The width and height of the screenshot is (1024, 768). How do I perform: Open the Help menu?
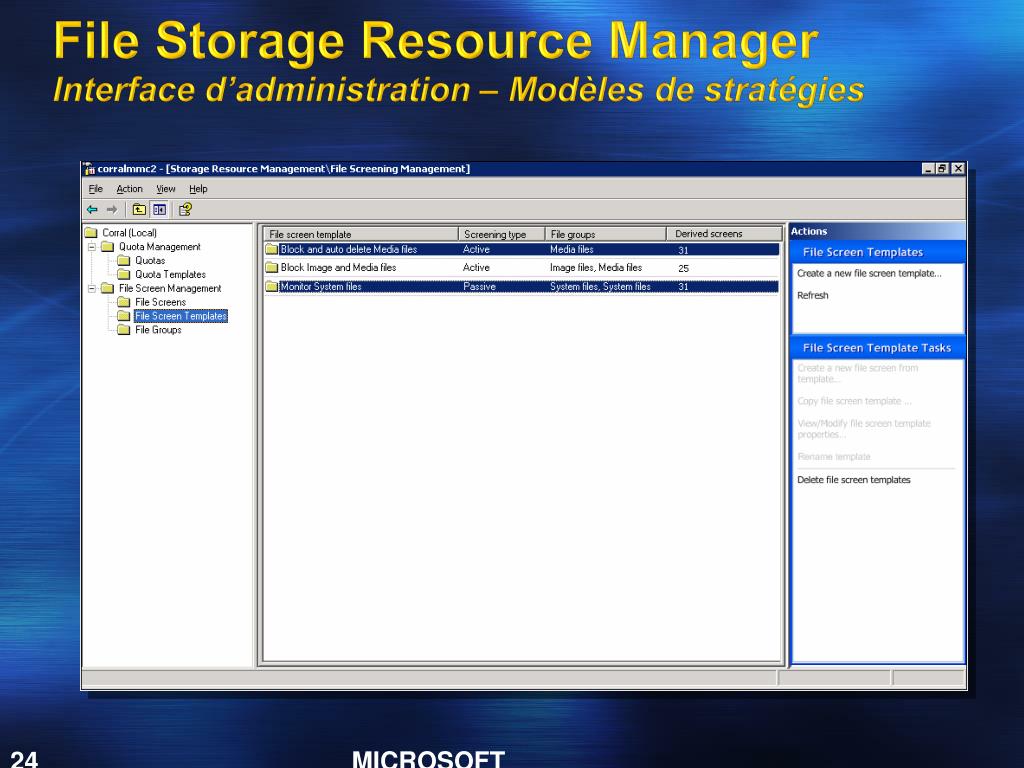point(198,189)
